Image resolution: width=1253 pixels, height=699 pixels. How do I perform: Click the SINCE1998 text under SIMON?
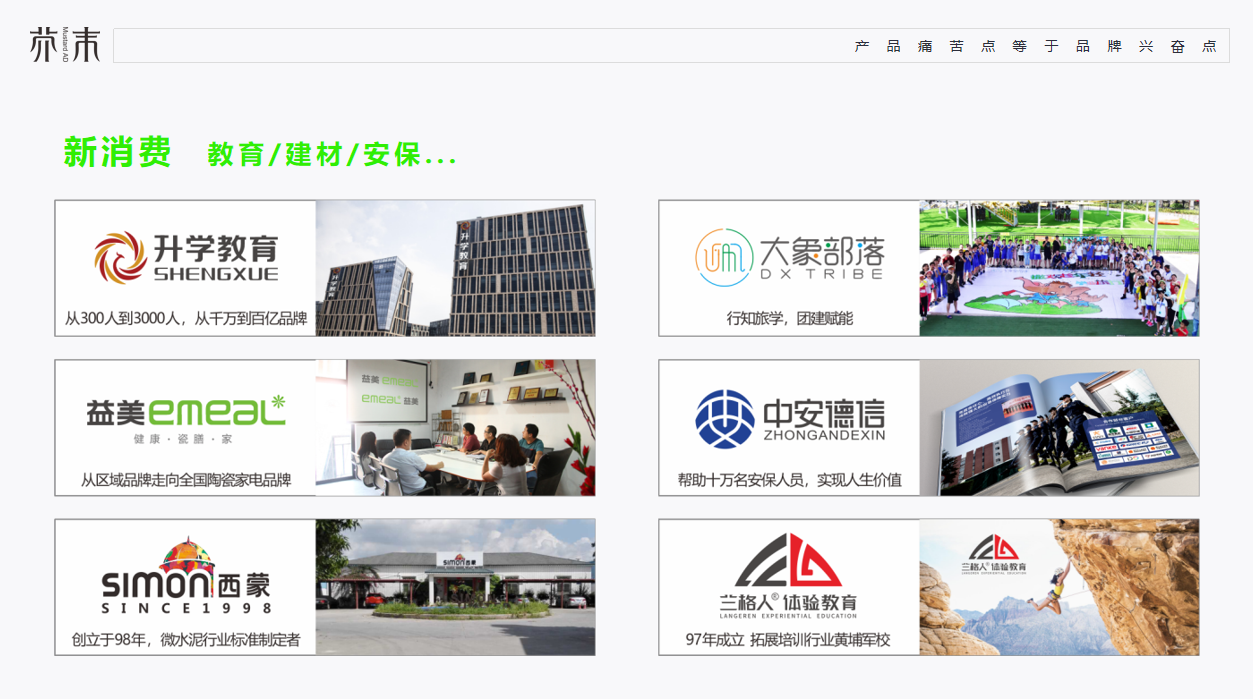click(186, 608)
